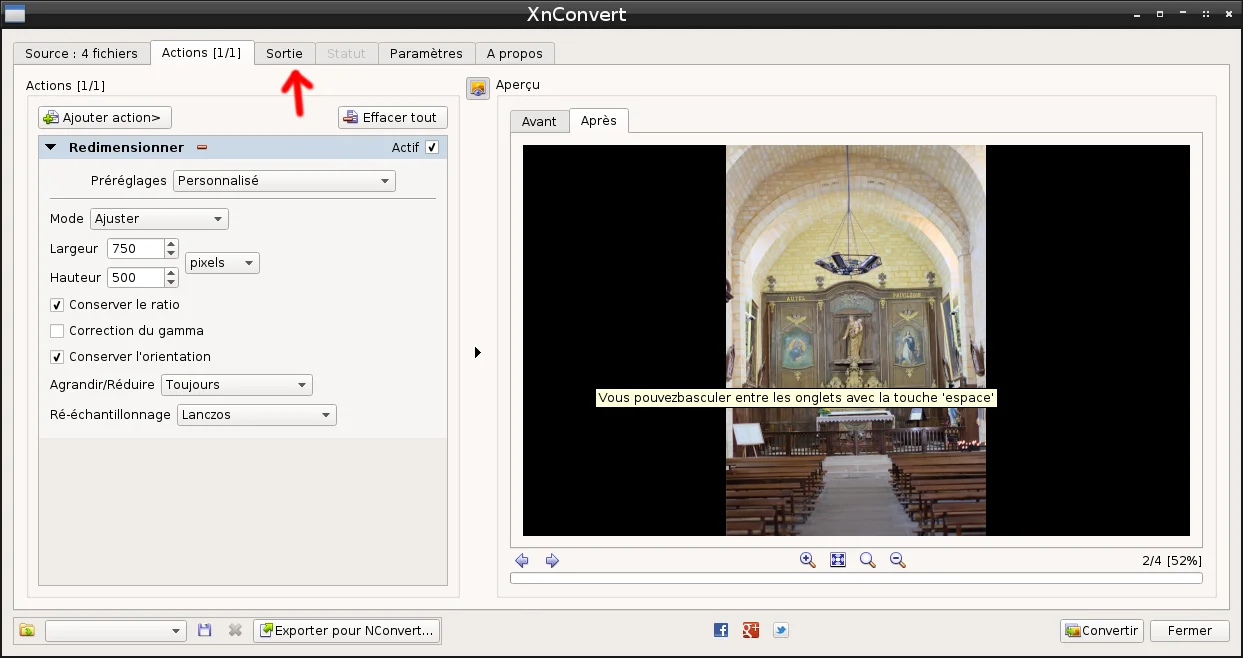Image resolution: width=1243 pixels, height=658 pixels.
Task: Fit preview image to window
Action: tap(838, 560)
